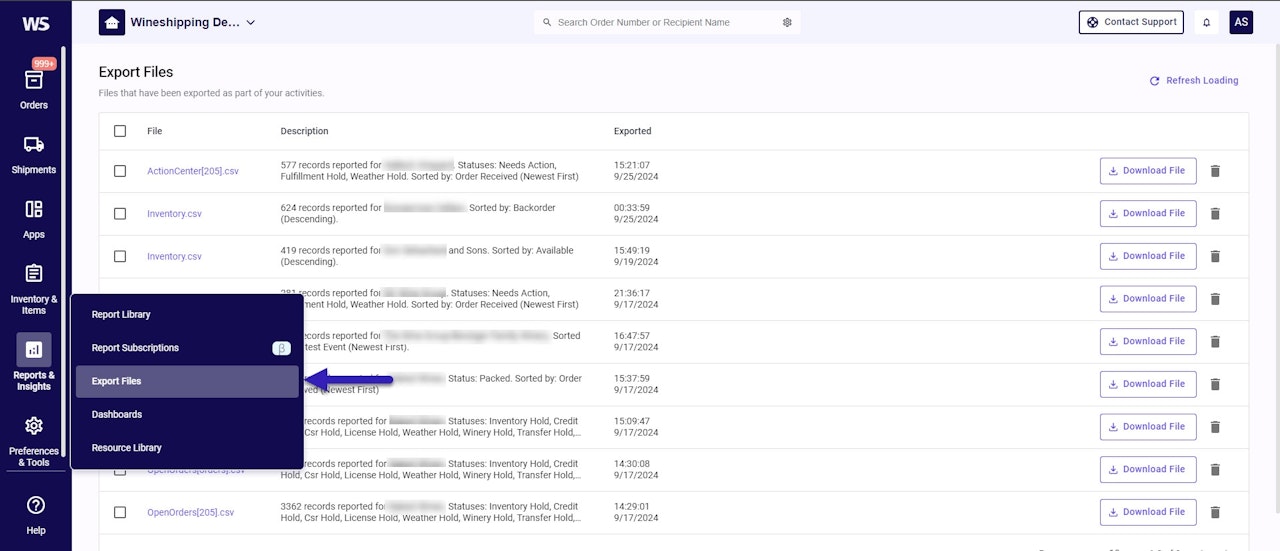
Task: Choose Report Library from the menu
Action: [x=121, y=314]
